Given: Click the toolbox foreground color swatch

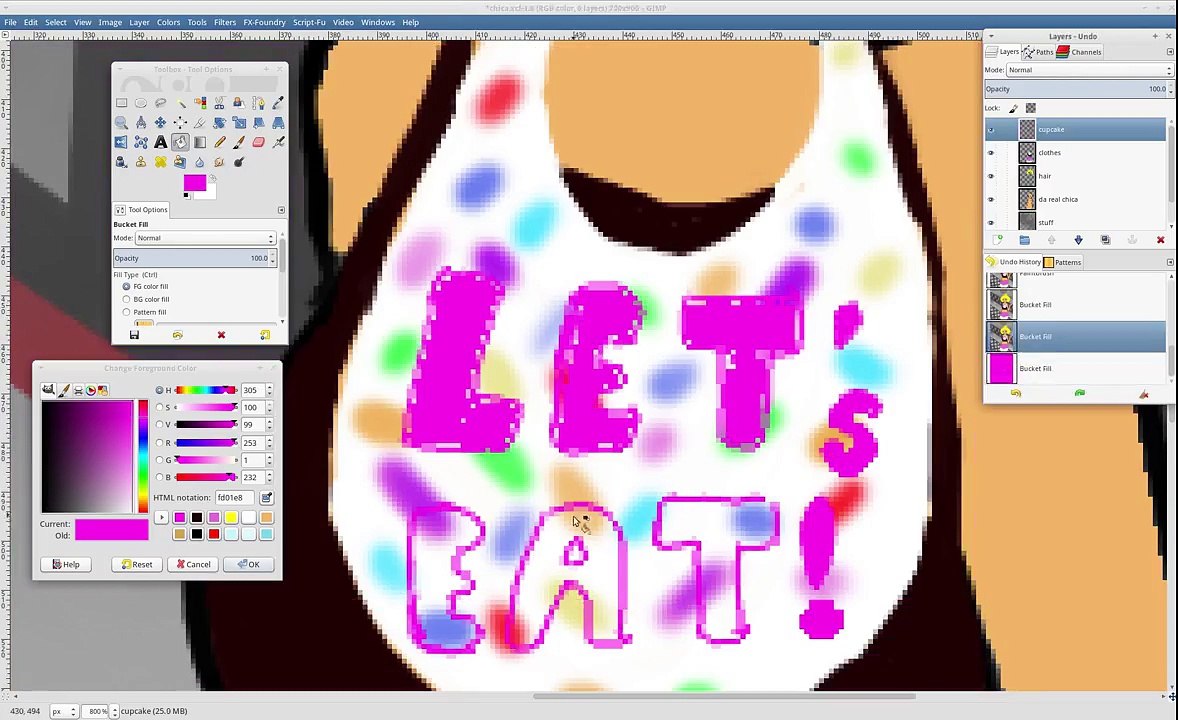Looking at the screenshot, I should 195,183.
